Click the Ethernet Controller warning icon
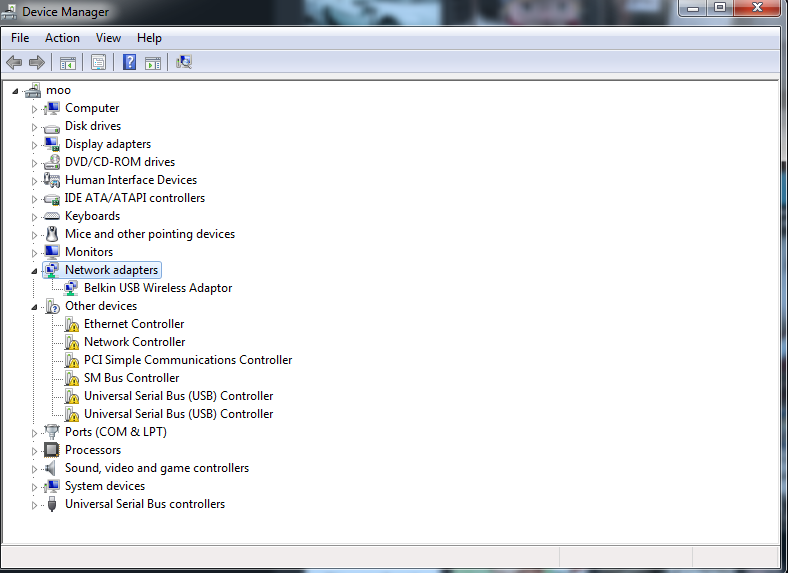Image resolution: width=788 pixels, height=573 pixels. tap(72, 324)
